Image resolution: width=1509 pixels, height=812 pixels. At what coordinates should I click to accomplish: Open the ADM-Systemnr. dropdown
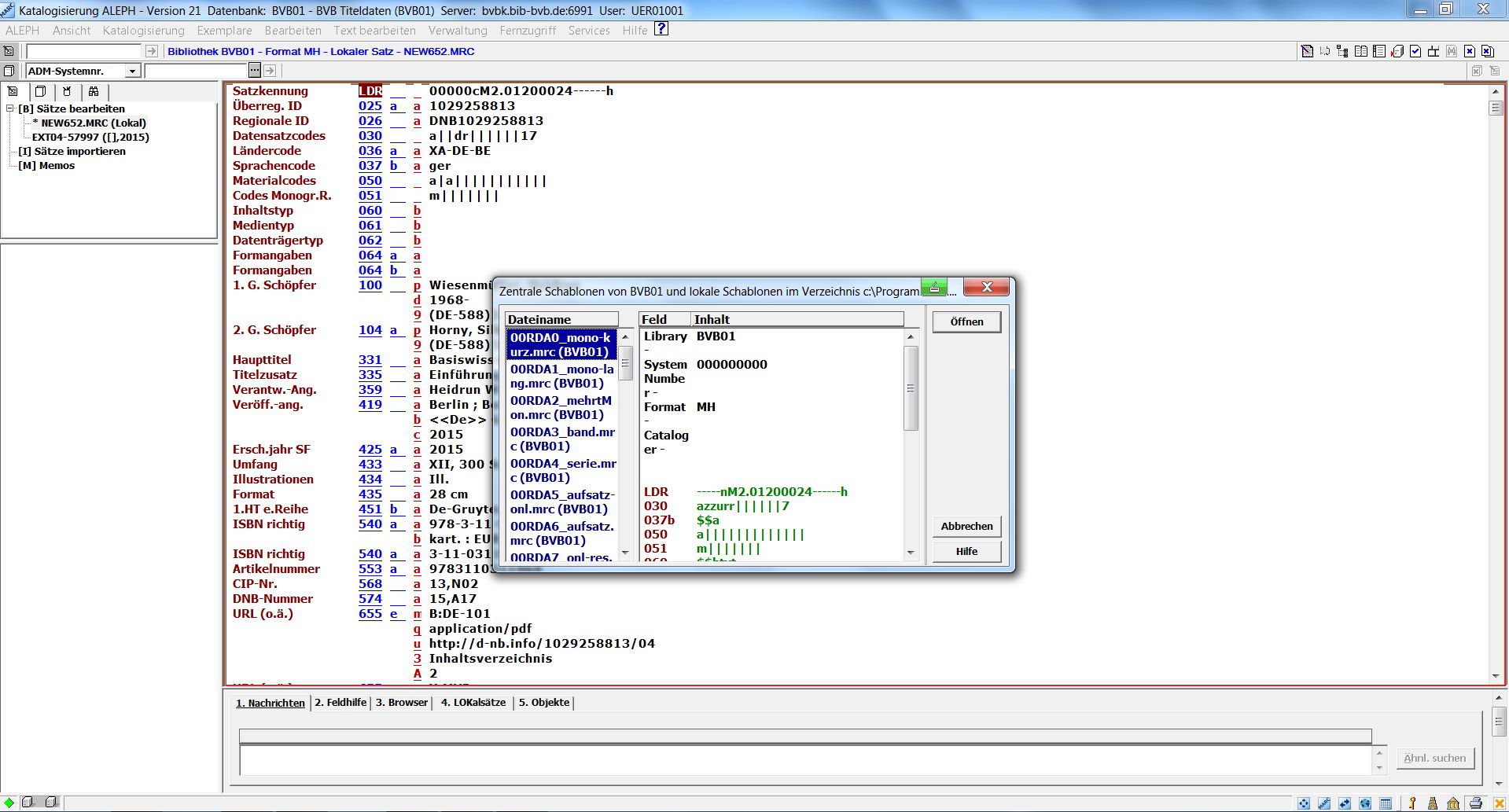(x=132, y=71)
